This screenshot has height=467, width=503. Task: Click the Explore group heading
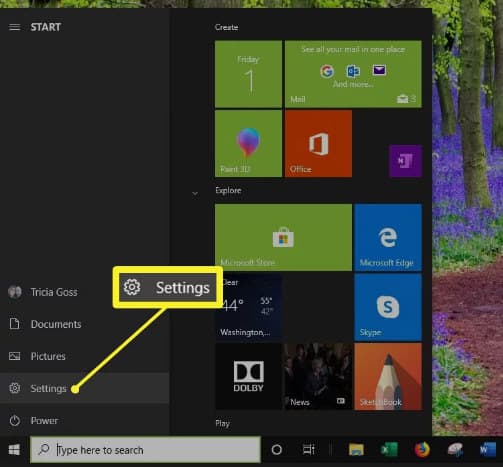[x=228, y=190]
